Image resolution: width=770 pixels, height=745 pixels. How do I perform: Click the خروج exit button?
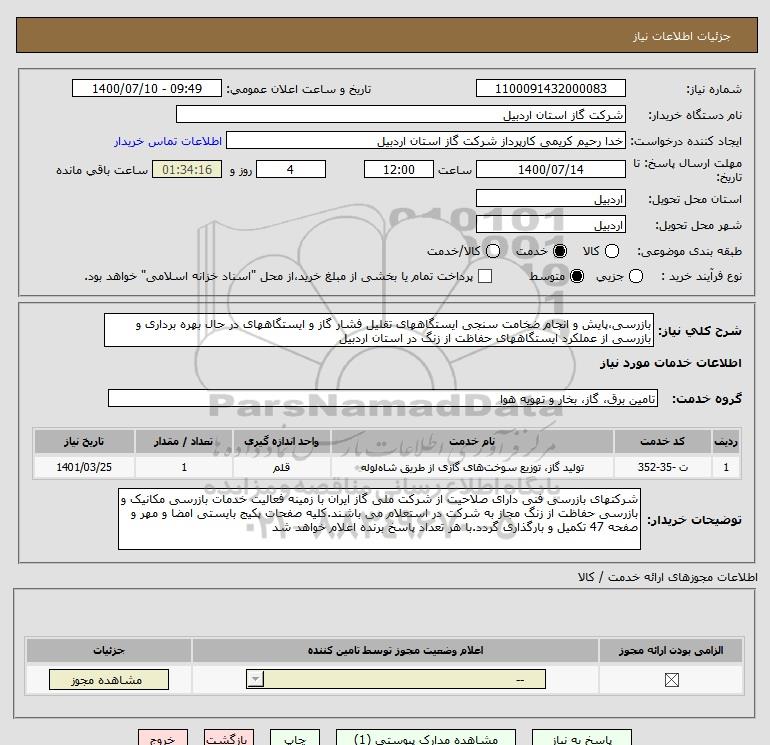163,738
